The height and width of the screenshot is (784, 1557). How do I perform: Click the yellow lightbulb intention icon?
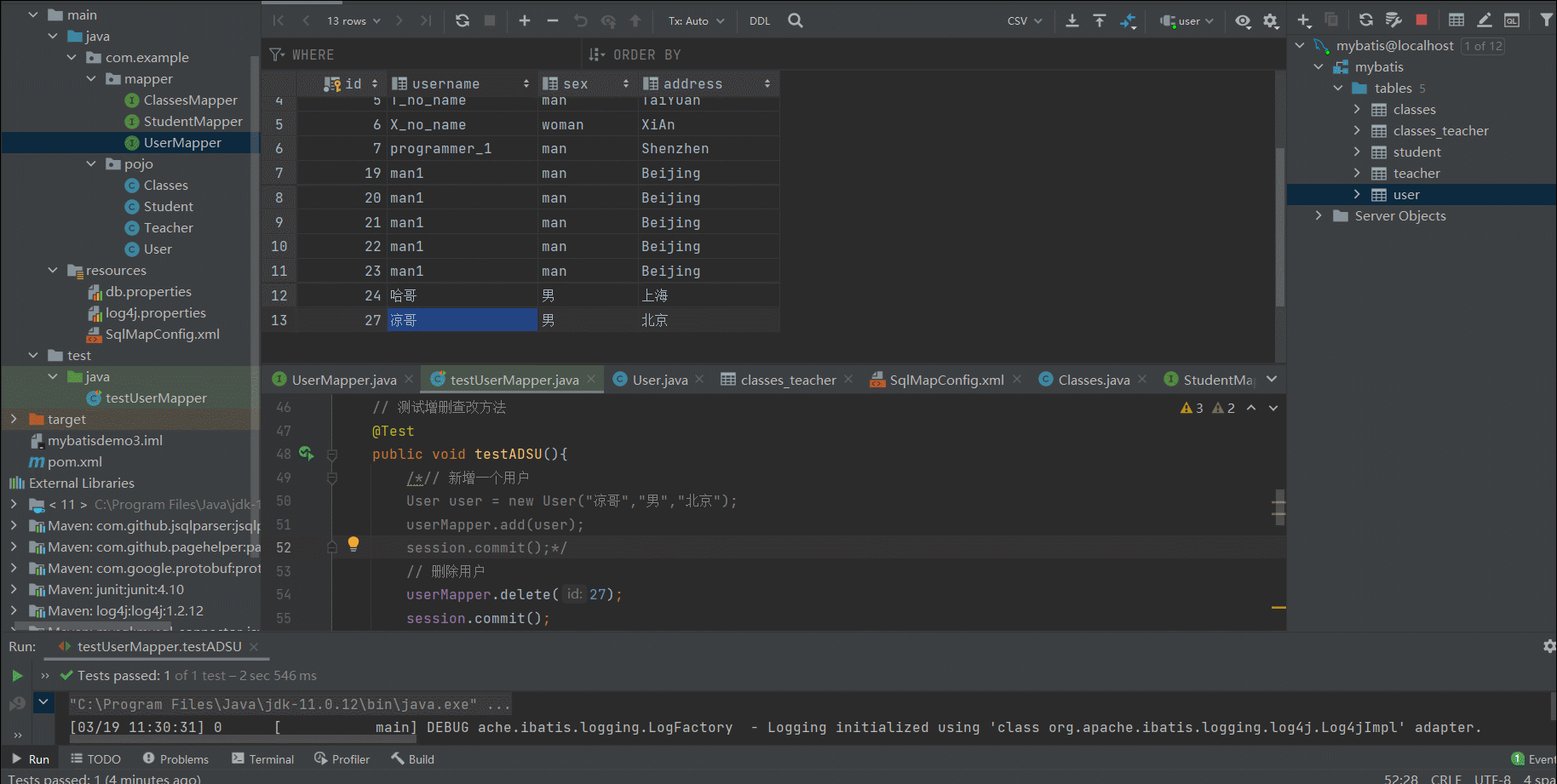coord(353,544)
